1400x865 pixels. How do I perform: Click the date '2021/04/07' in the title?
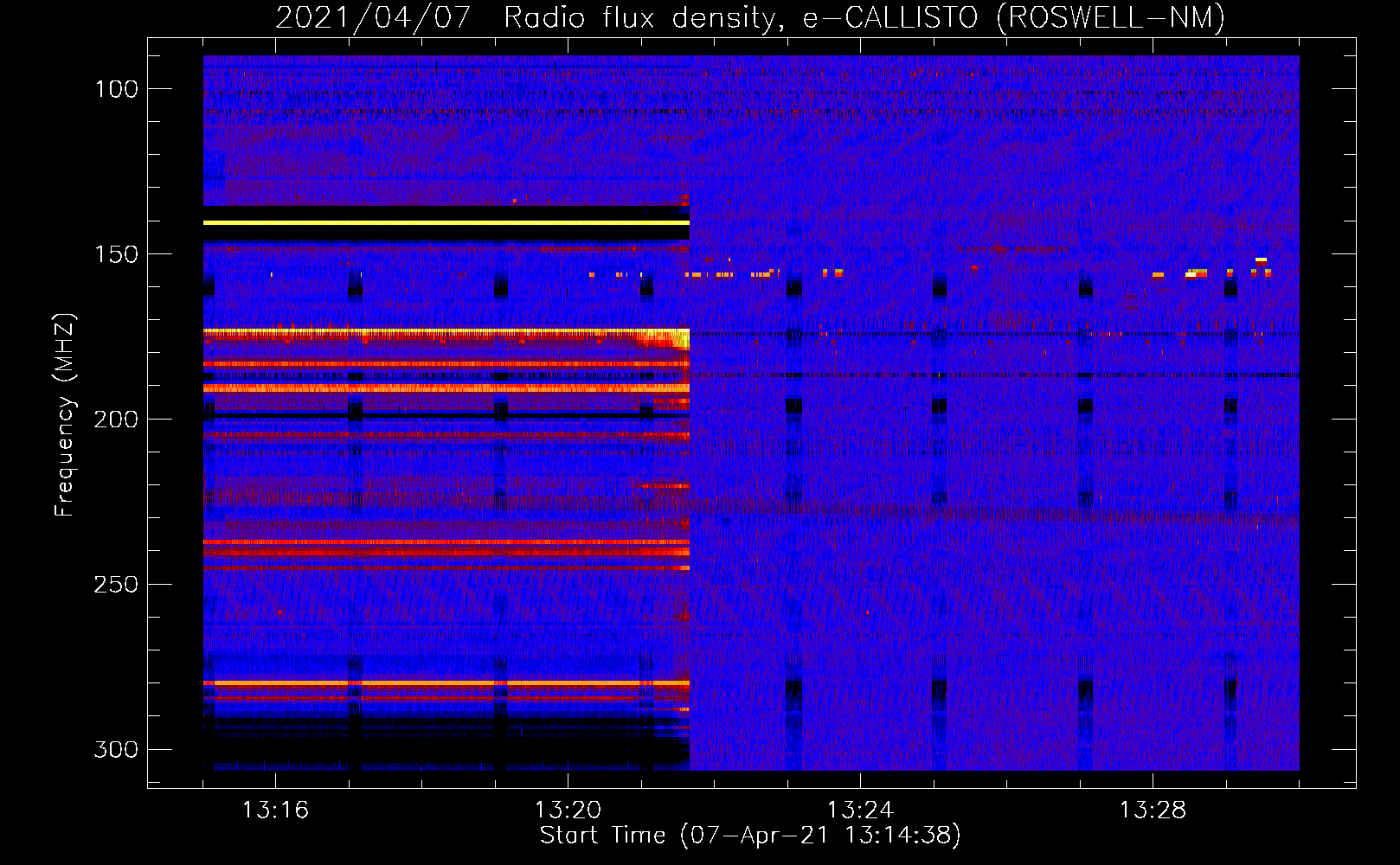pos(373,17)
